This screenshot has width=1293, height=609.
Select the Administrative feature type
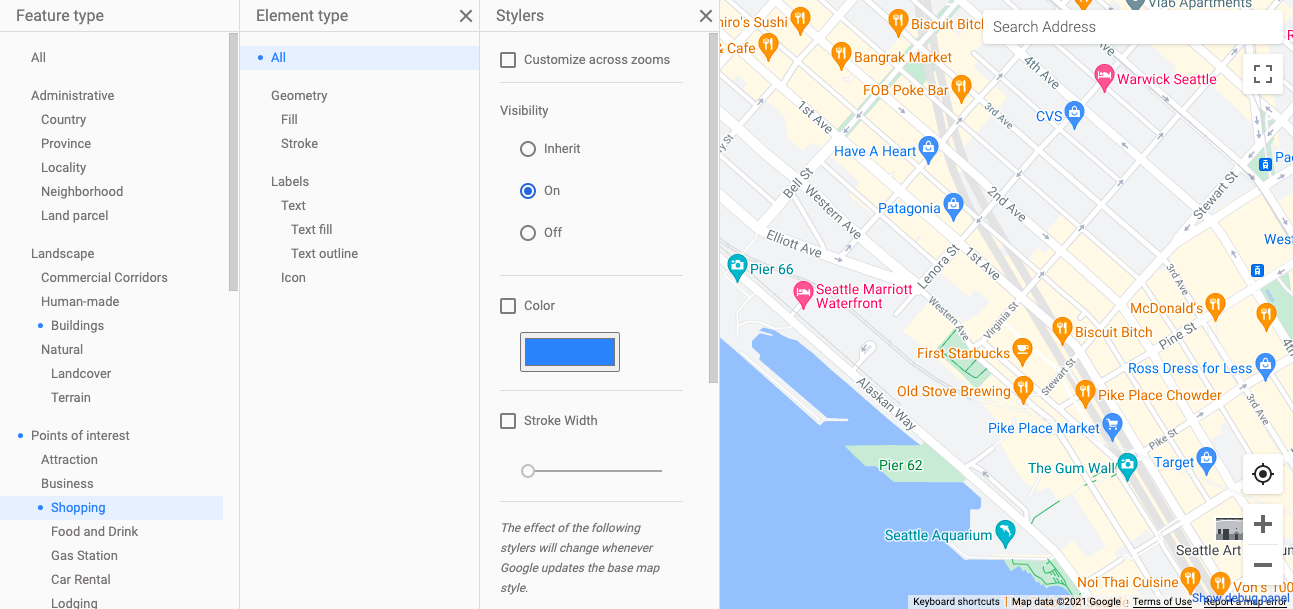coord(73,96)
